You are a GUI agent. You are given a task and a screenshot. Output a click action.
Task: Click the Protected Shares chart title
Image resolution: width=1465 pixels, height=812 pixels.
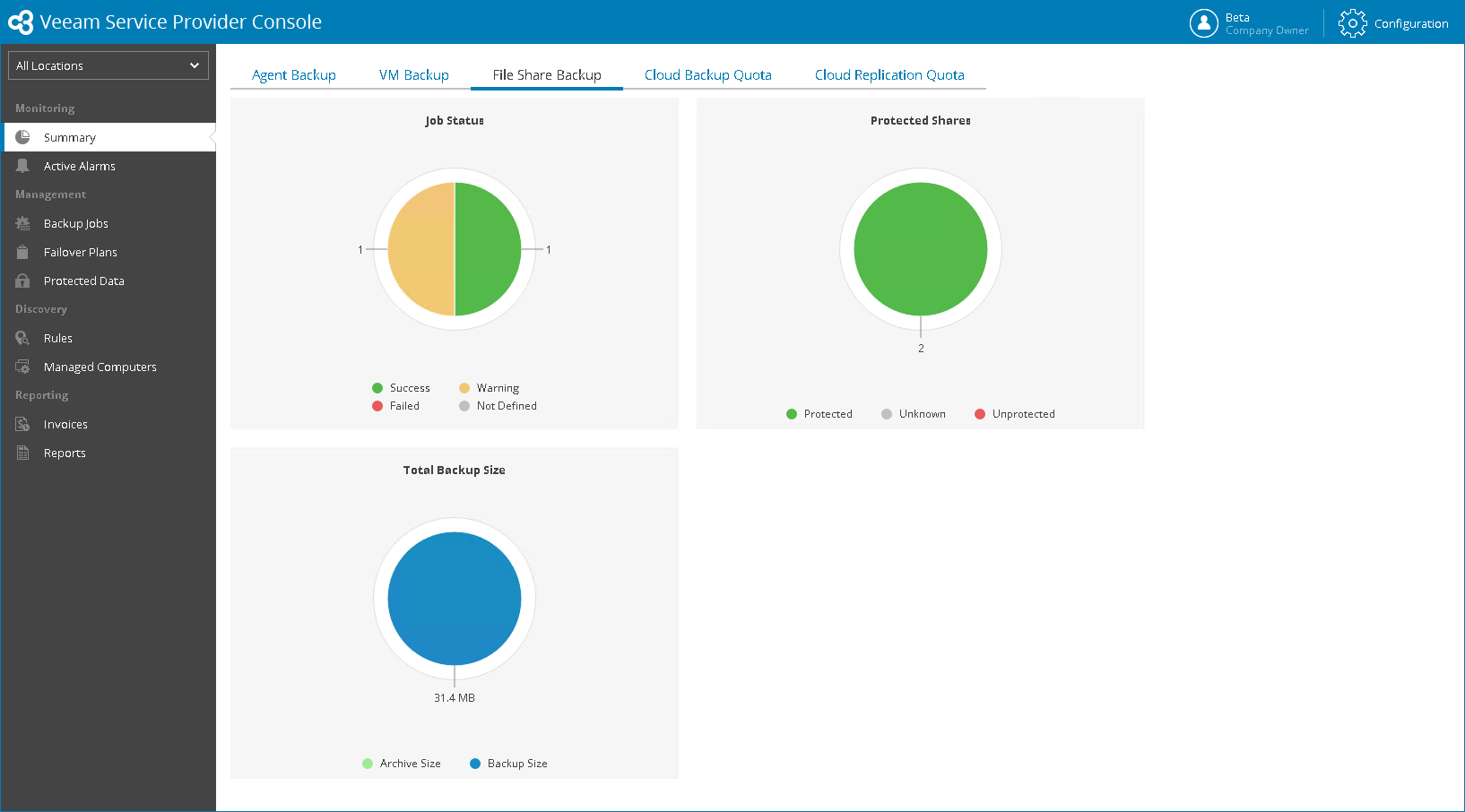click(921, 121)
